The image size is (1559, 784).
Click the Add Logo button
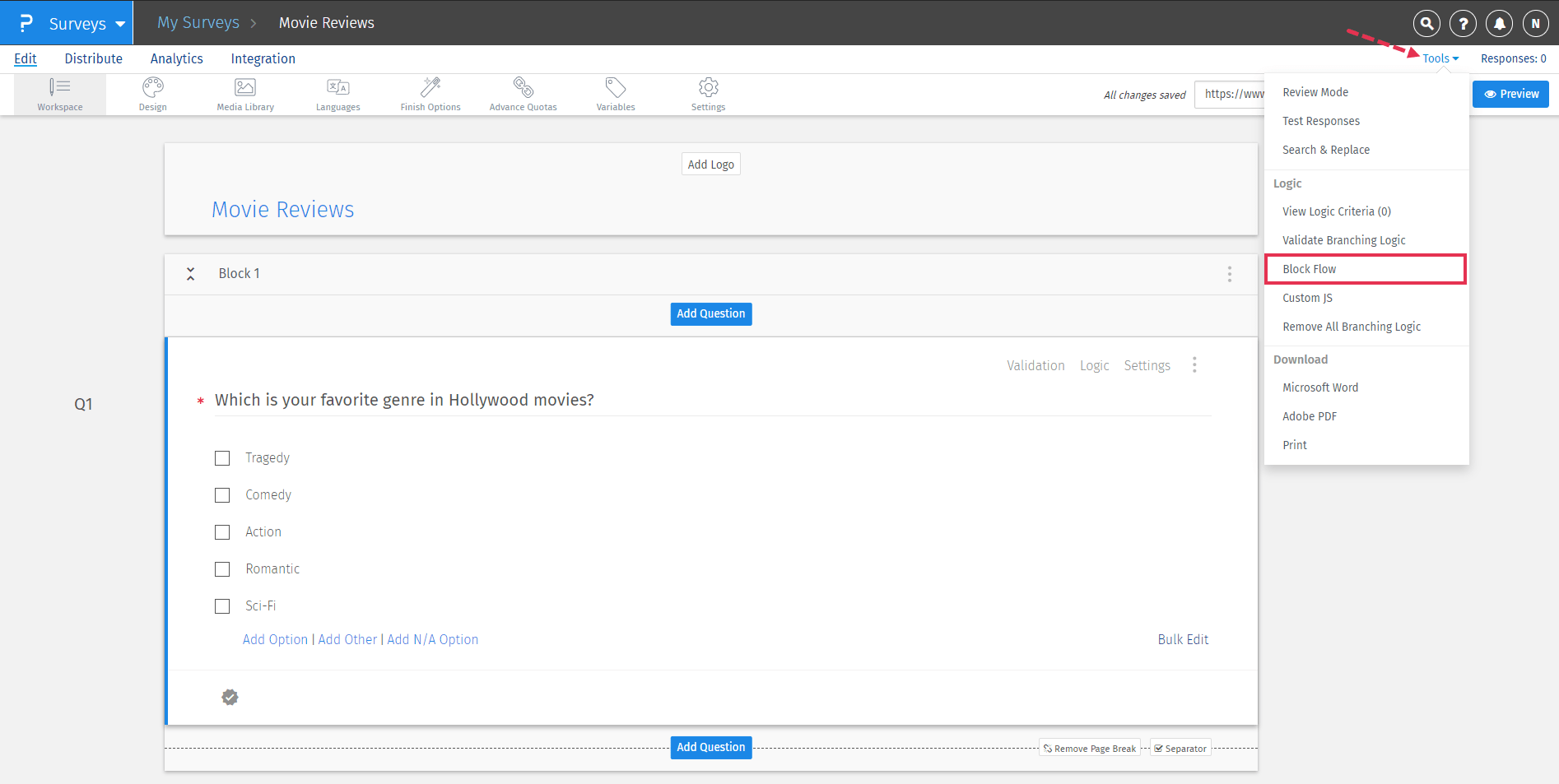coord(711,165)
